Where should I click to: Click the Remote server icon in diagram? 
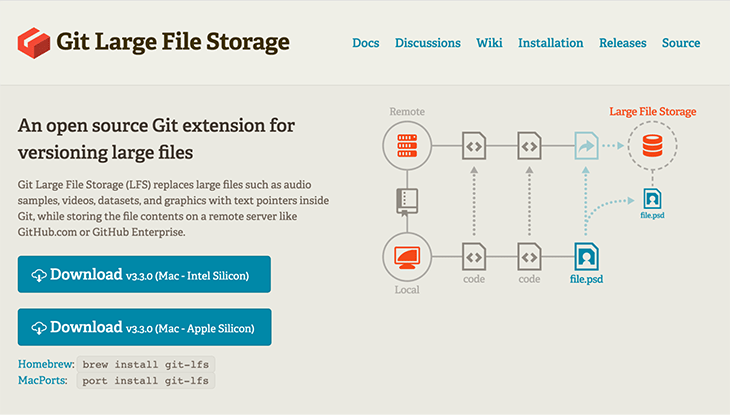pos(407,146)
